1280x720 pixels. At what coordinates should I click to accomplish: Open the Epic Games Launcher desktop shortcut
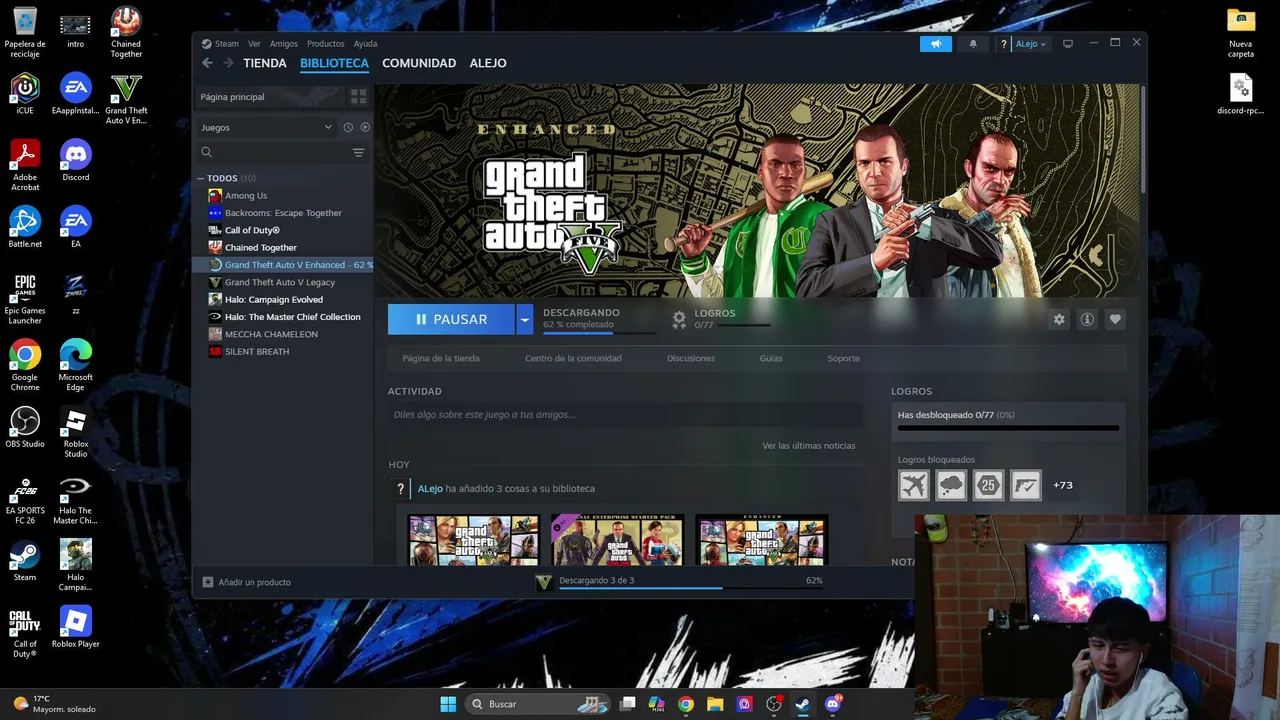pyautogui.click(x=25, y=299)
